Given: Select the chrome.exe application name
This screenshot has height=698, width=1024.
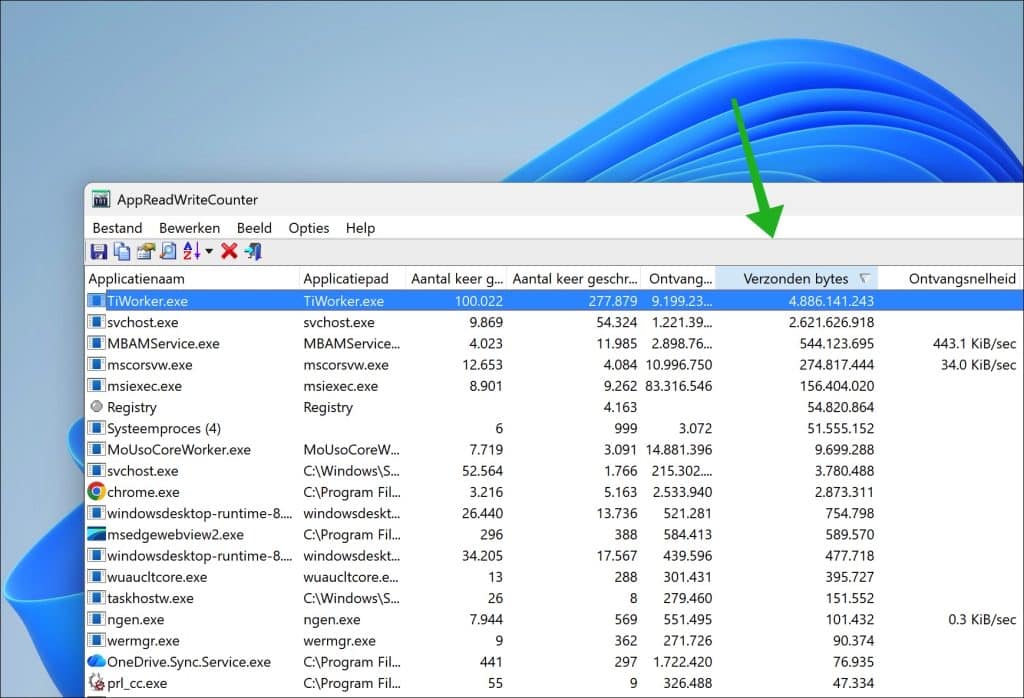Looking at the screenshot, I should tap(143, 492).
